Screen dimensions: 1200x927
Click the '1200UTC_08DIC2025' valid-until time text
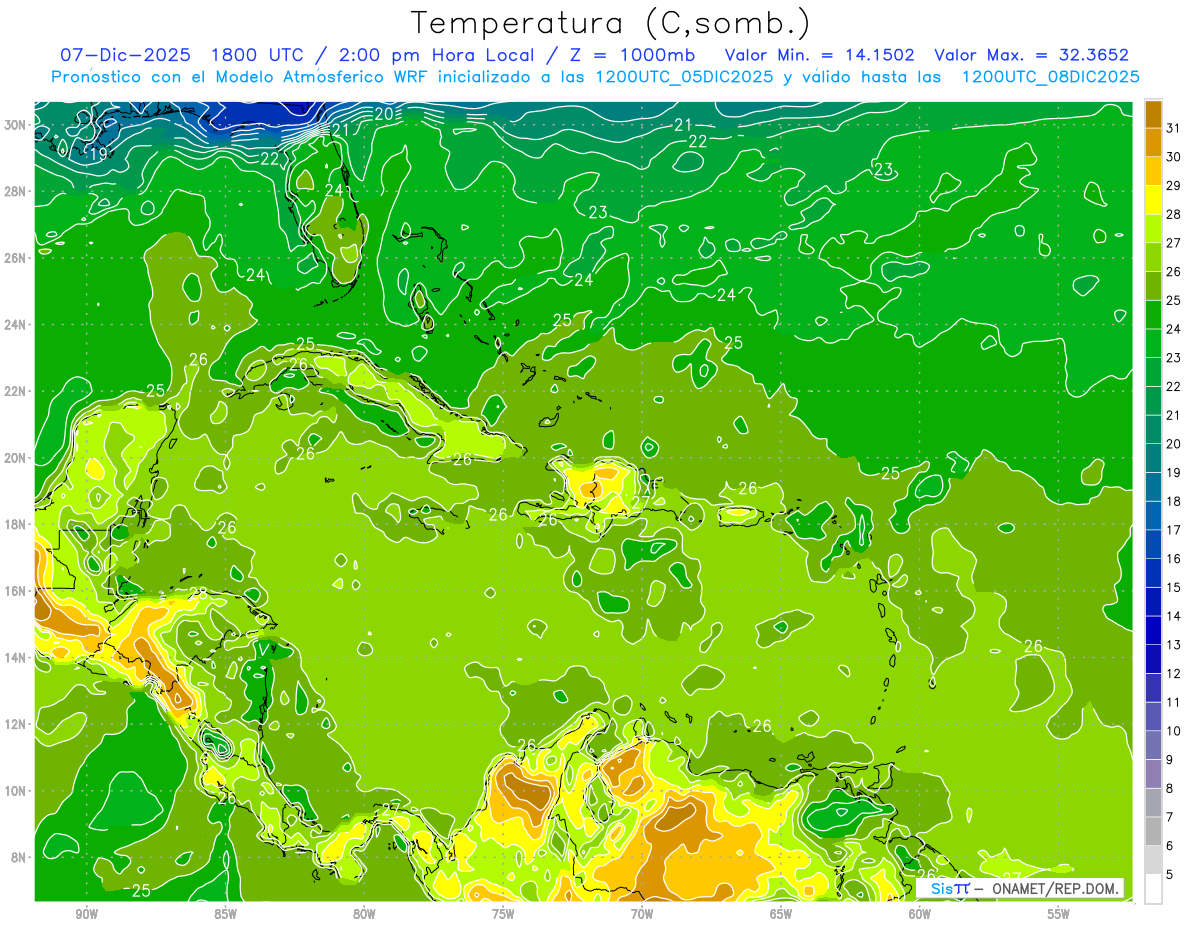coord(1050,77)
